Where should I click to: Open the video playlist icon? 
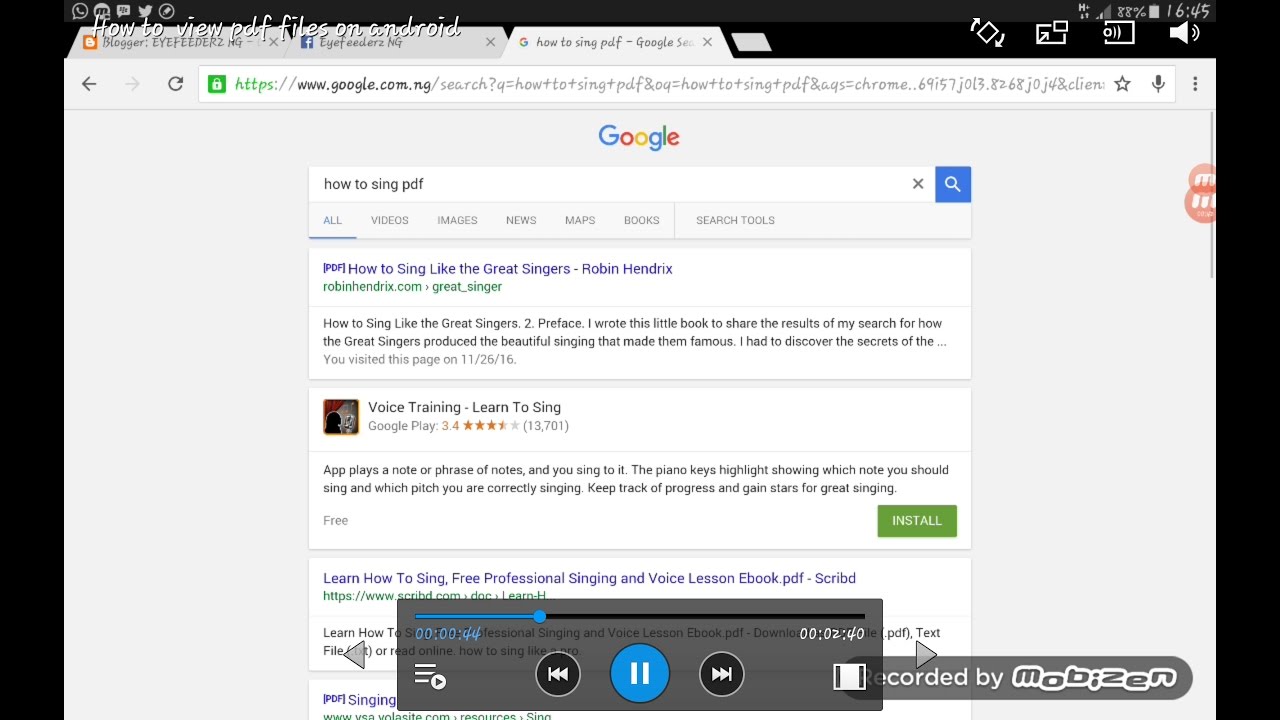click(430, 677)
